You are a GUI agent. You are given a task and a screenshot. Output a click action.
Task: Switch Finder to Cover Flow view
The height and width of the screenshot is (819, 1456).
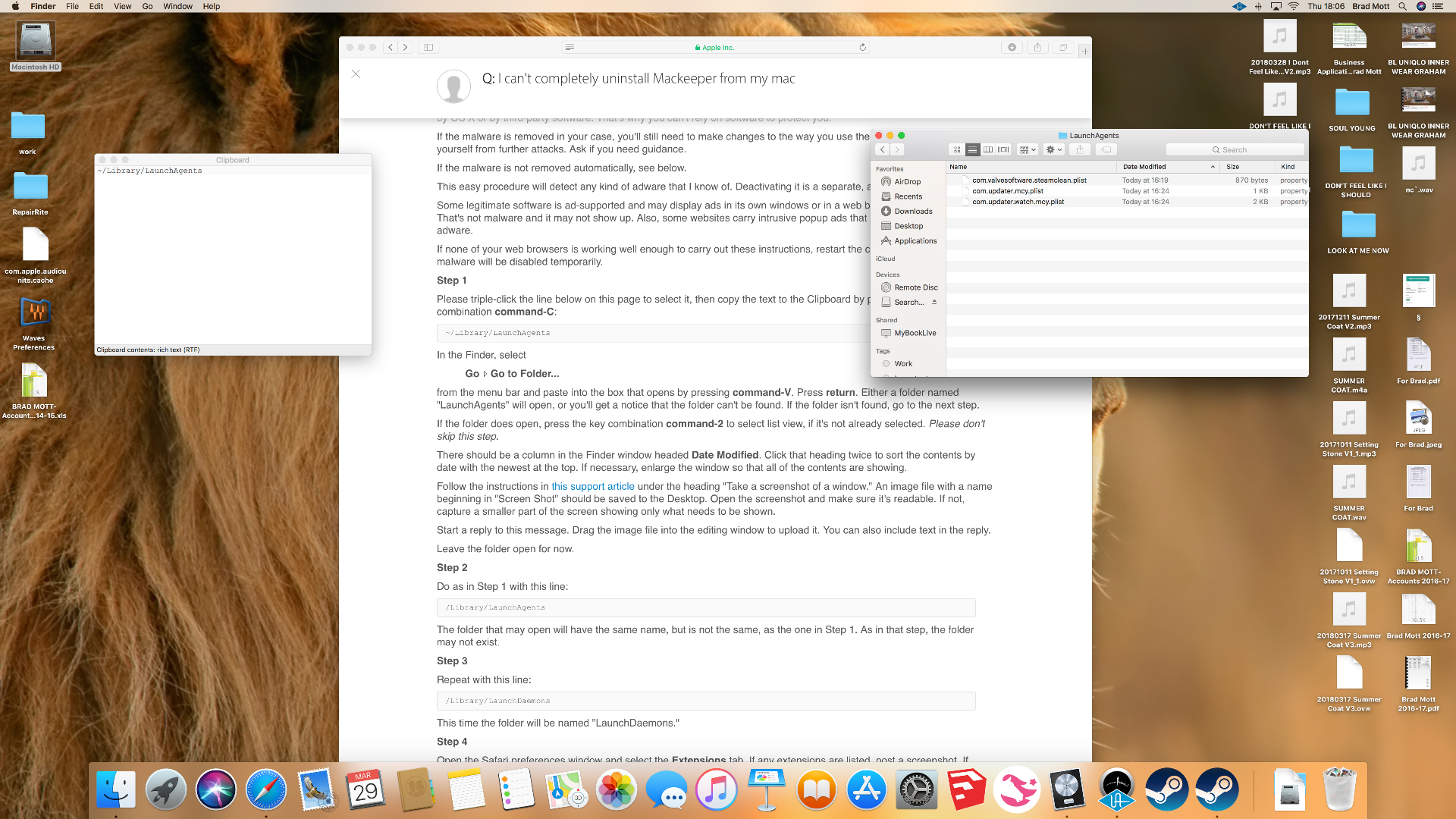tap(1003, 149)
